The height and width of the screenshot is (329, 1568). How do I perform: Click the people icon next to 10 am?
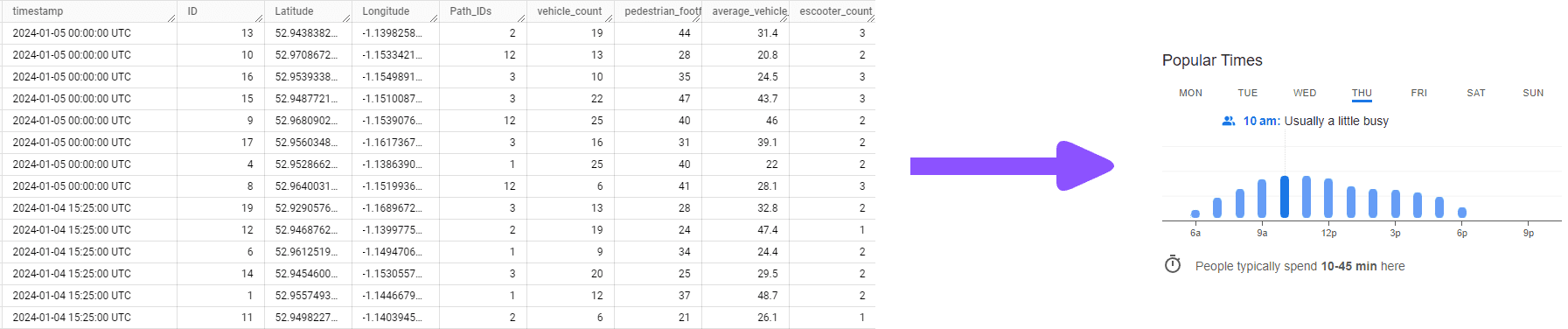[x=1229, y=121]
